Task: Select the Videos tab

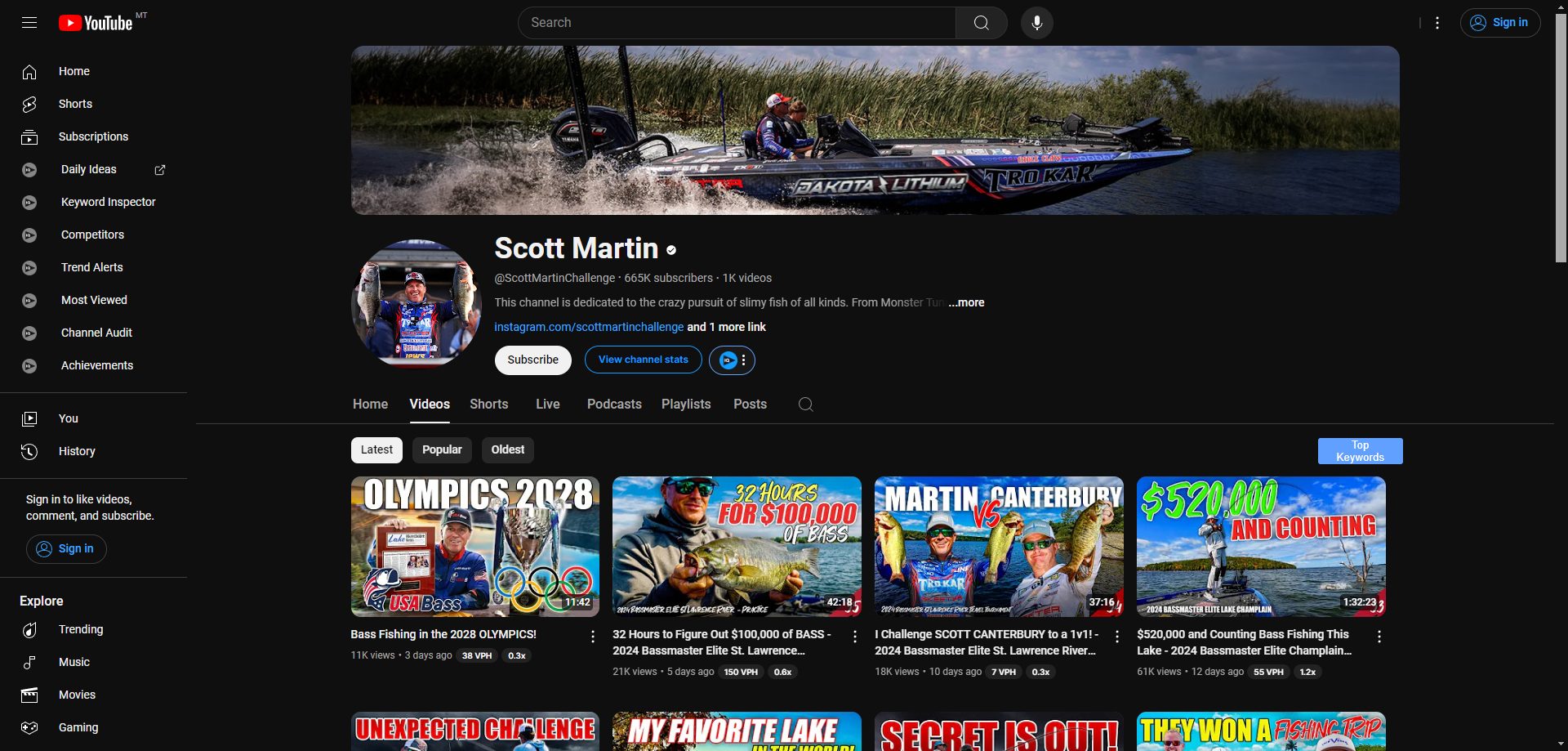Action: point(430,405)
